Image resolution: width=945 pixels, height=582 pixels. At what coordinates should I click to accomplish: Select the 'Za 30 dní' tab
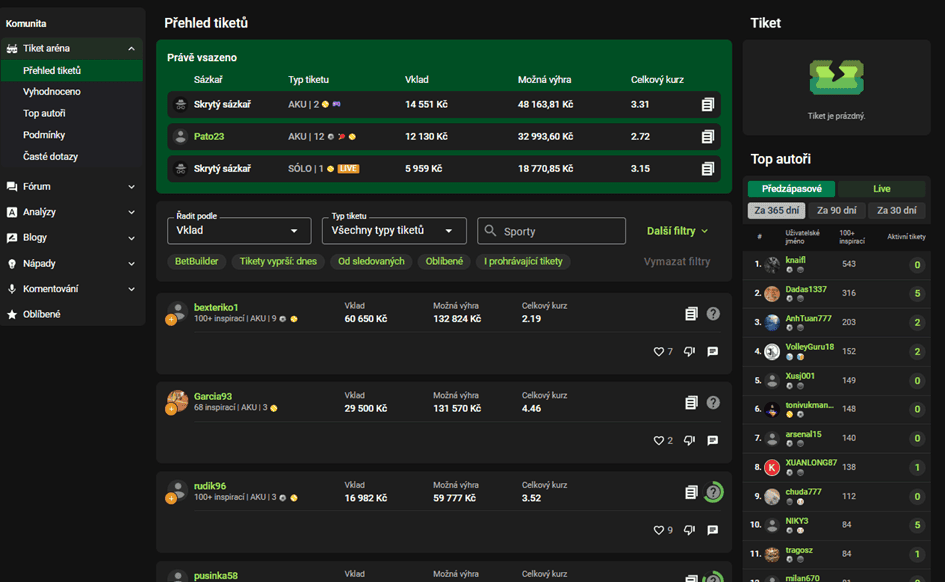[x=897, y=211]
